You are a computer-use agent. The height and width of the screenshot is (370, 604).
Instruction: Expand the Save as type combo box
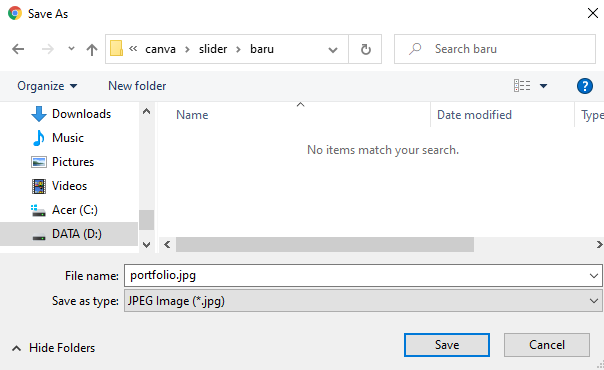coord(363,301)
